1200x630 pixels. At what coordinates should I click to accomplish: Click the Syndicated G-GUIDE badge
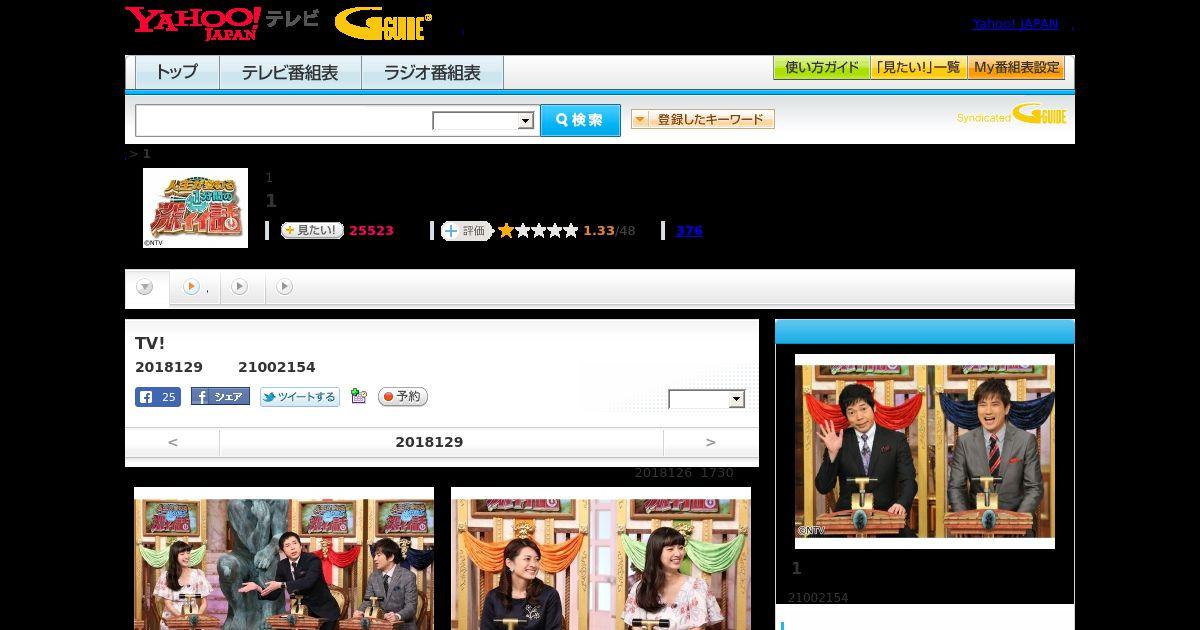[1011, 115]
